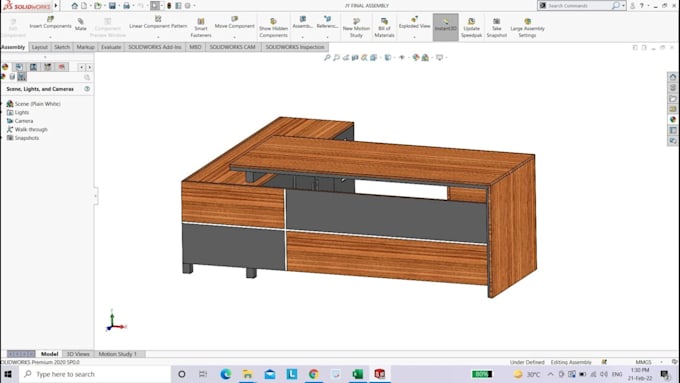Select the Mate tool

[81, 24]
